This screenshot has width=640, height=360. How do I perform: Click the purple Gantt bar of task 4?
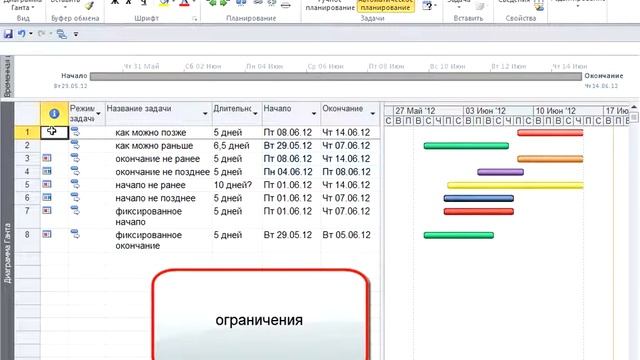pyautogui.click(x=500, y=172)
